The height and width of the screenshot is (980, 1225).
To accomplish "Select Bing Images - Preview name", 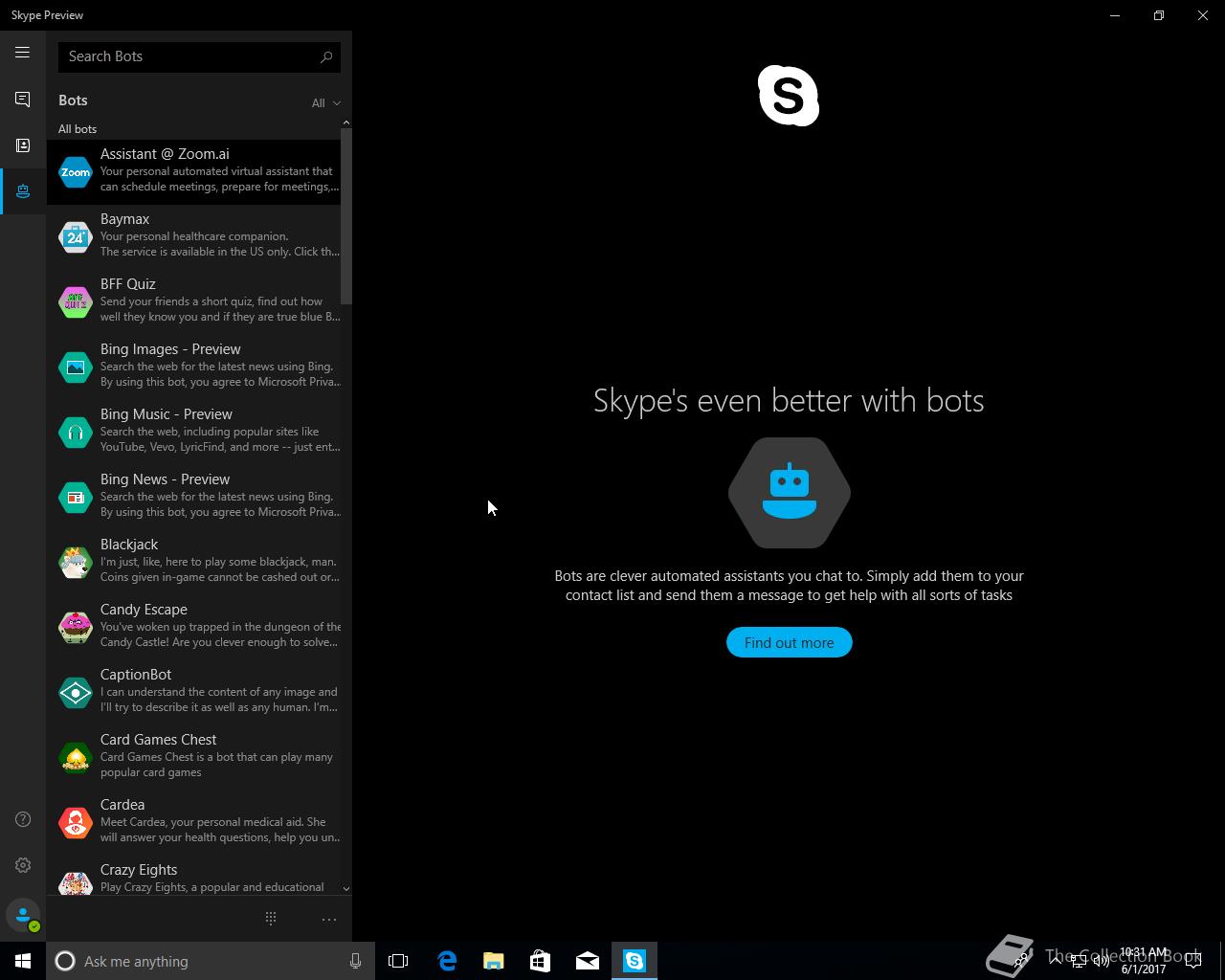I will pos(170,348).
